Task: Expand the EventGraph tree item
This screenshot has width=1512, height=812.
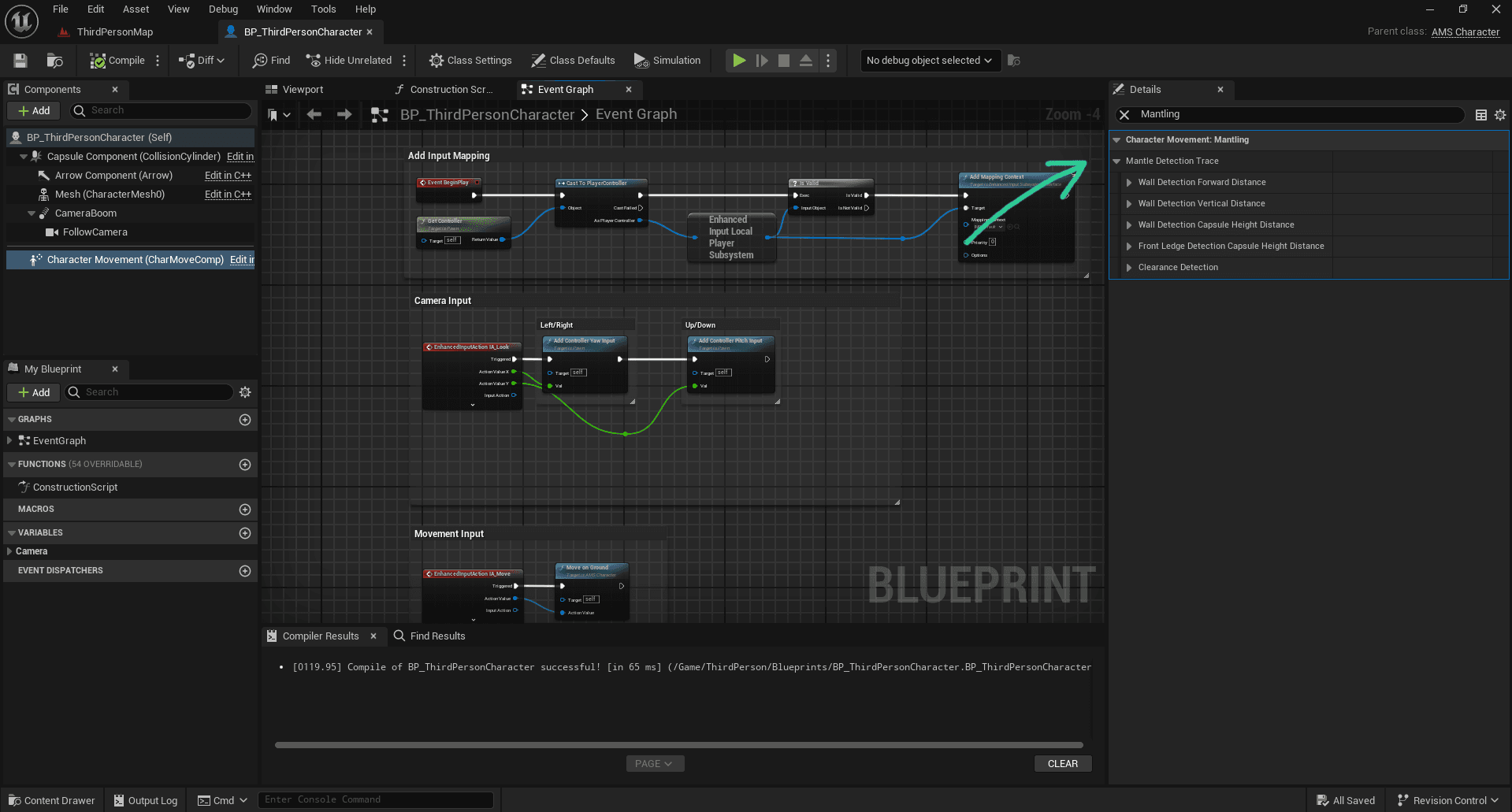Action: point(9,441)
